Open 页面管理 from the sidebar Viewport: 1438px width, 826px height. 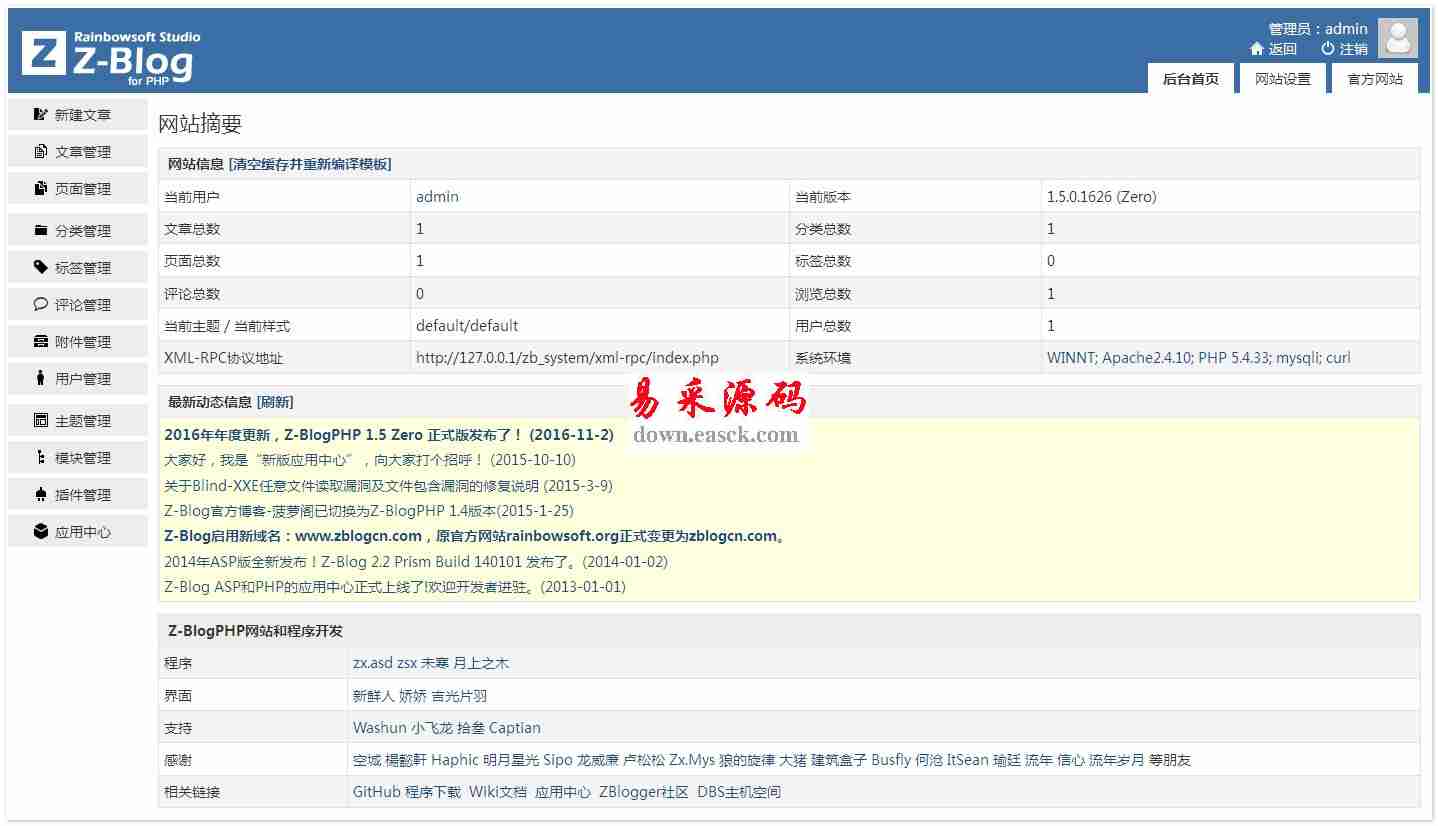(77, 189)
